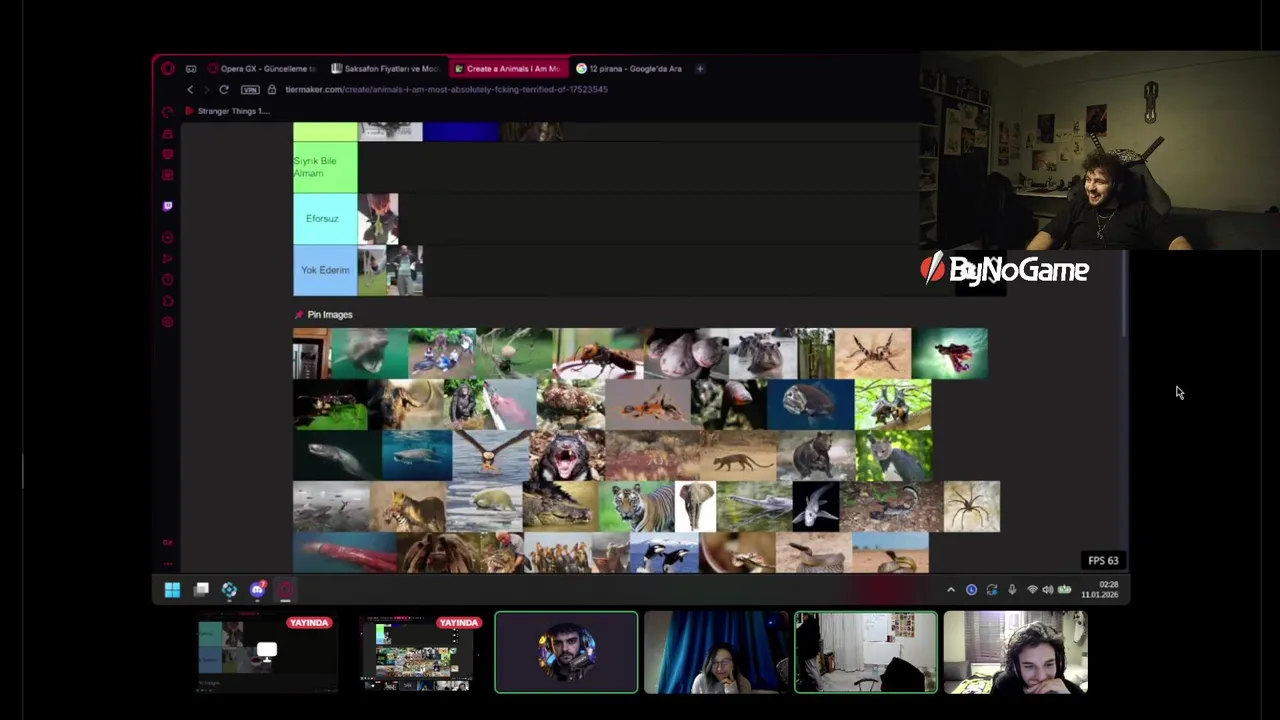Select the Eforsuz tier label

pos(325,219)
